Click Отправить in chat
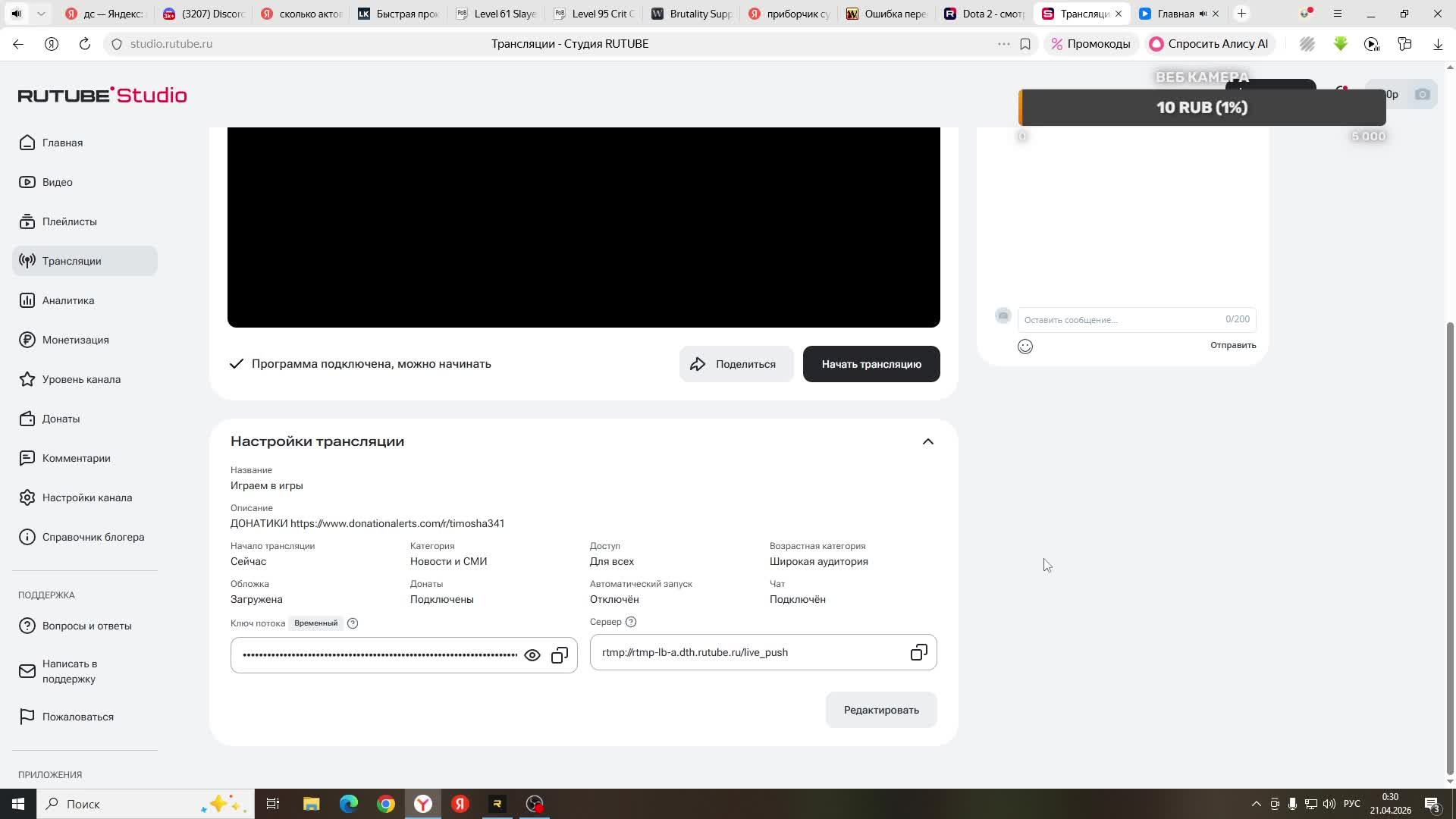Screen dimensions: 1456x819 [x=1233, y=345]
